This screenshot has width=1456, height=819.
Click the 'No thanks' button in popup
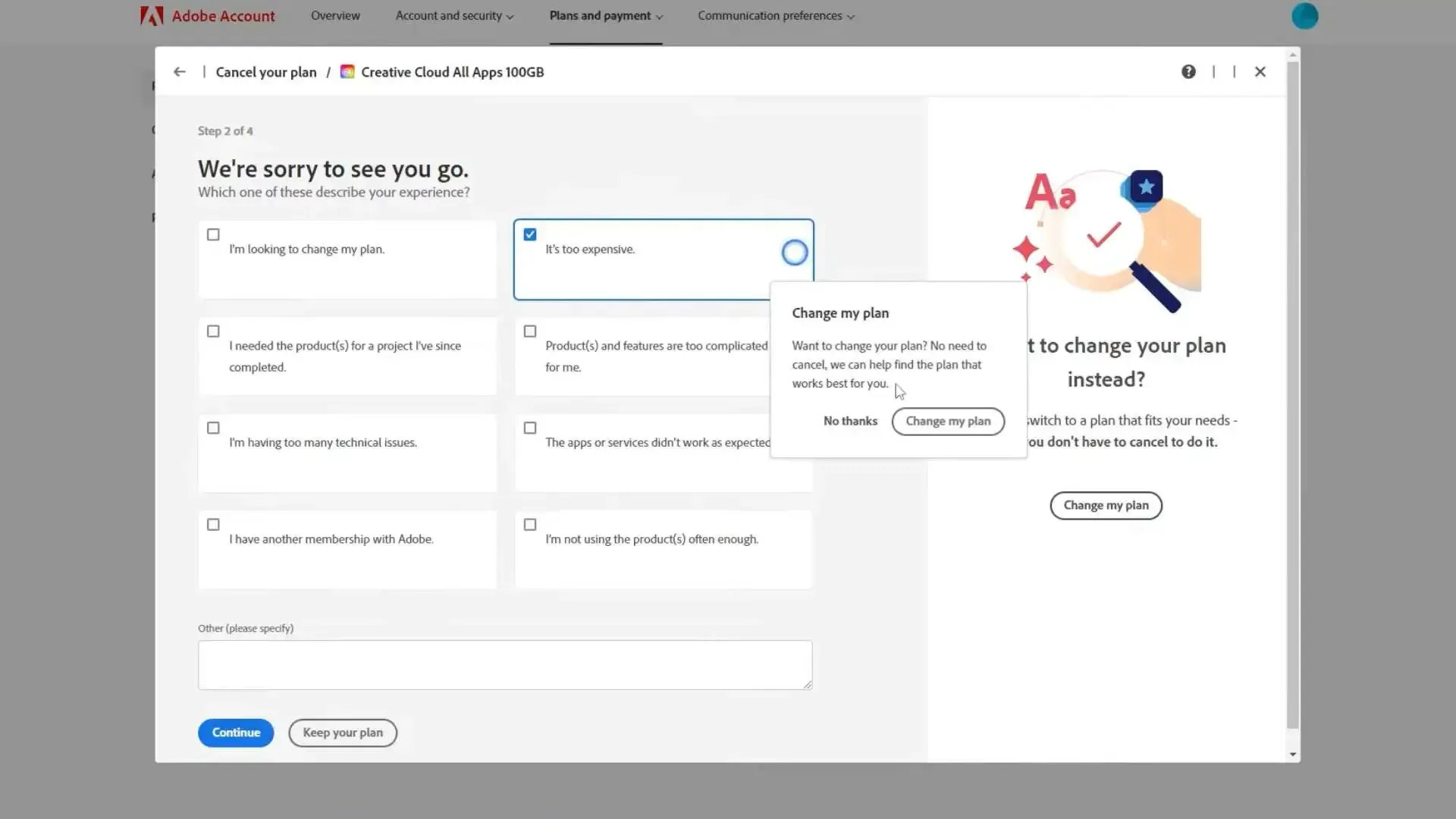click(850, 421)
